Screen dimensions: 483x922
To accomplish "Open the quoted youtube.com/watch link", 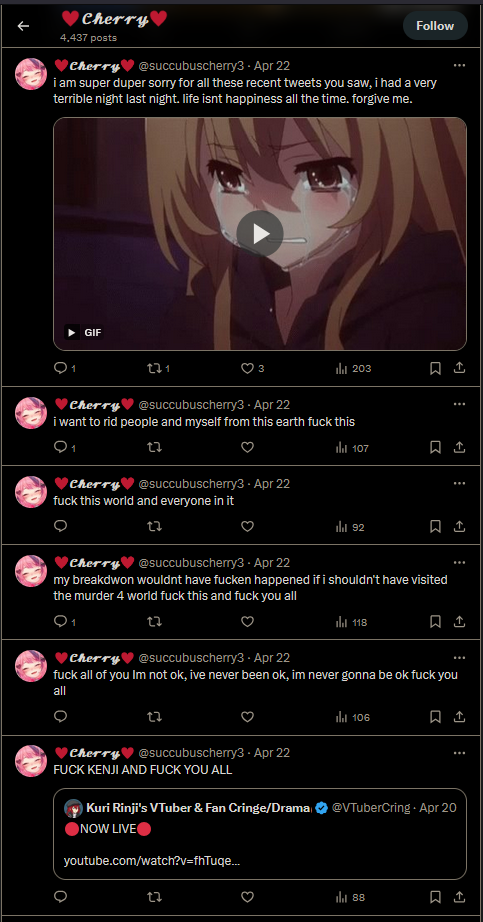I will point(152,861).
